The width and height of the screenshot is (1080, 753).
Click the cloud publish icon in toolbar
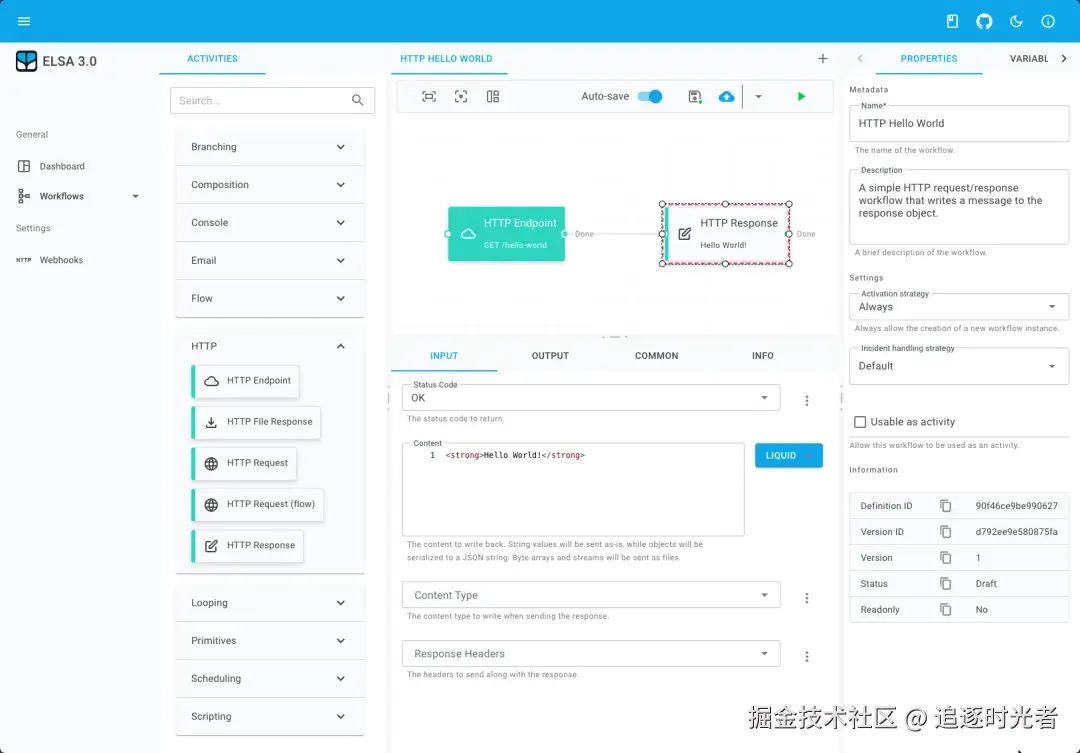(726, 96)
